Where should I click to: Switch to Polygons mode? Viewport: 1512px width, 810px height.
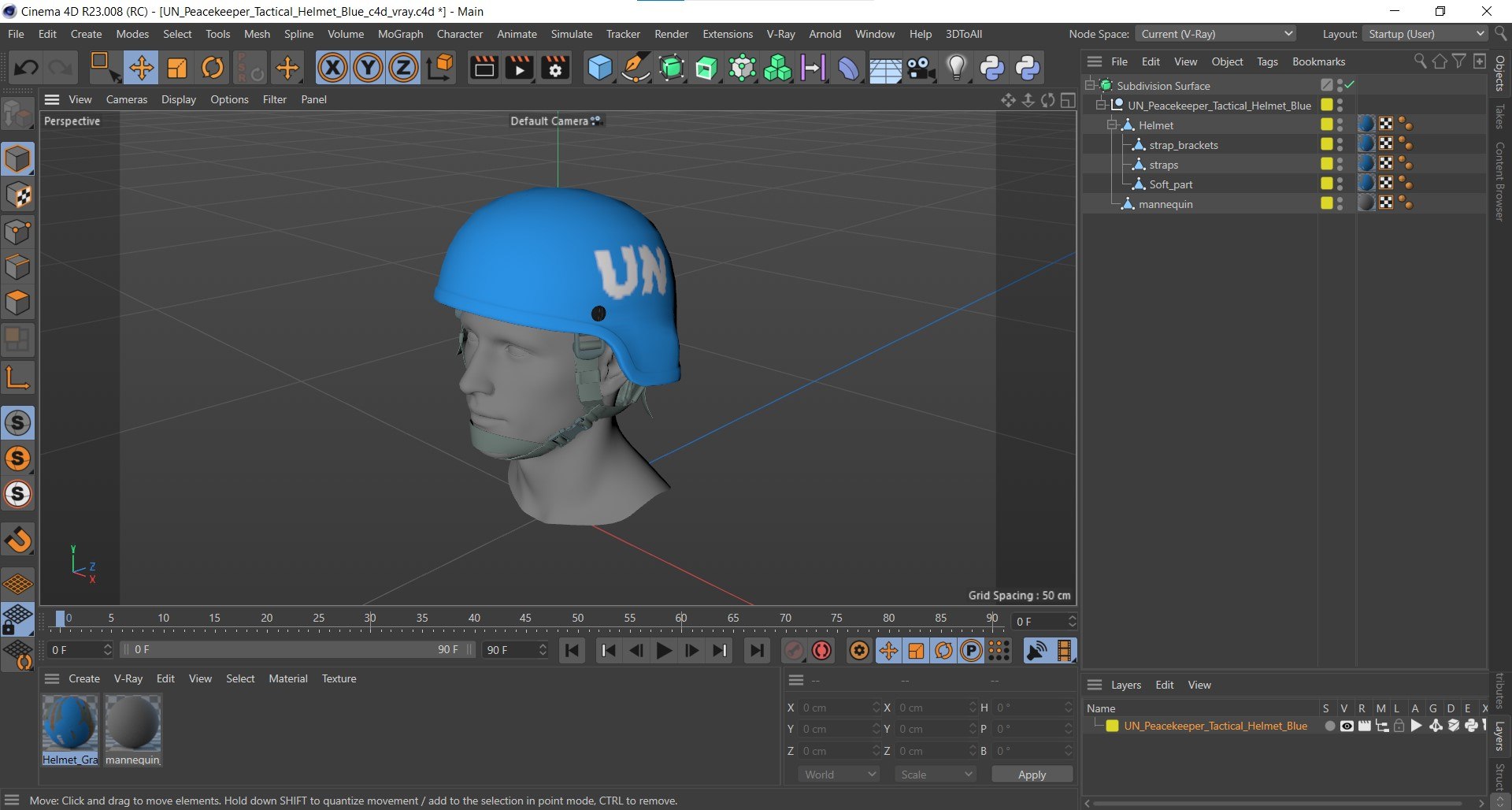click(x=17, y=303)
